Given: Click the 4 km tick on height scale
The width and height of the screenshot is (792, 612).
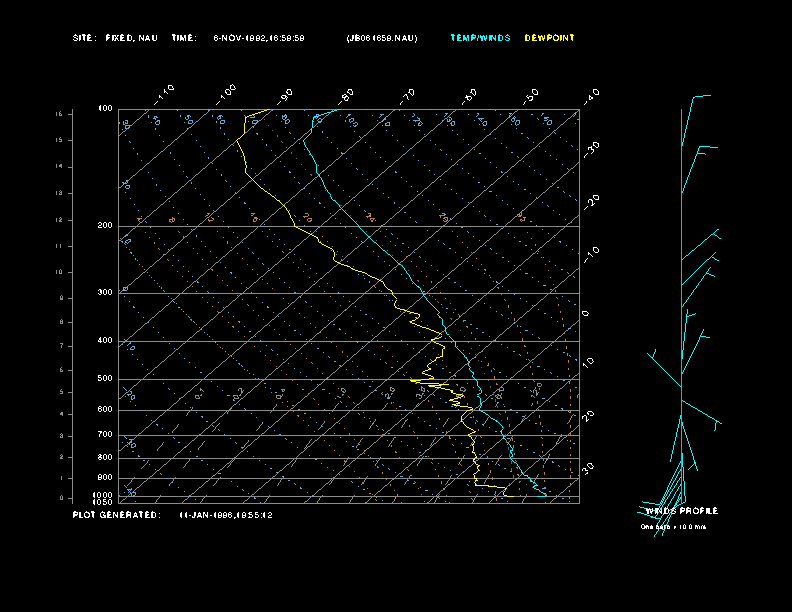Looking at the screenshot, I should tap(62, 414).
